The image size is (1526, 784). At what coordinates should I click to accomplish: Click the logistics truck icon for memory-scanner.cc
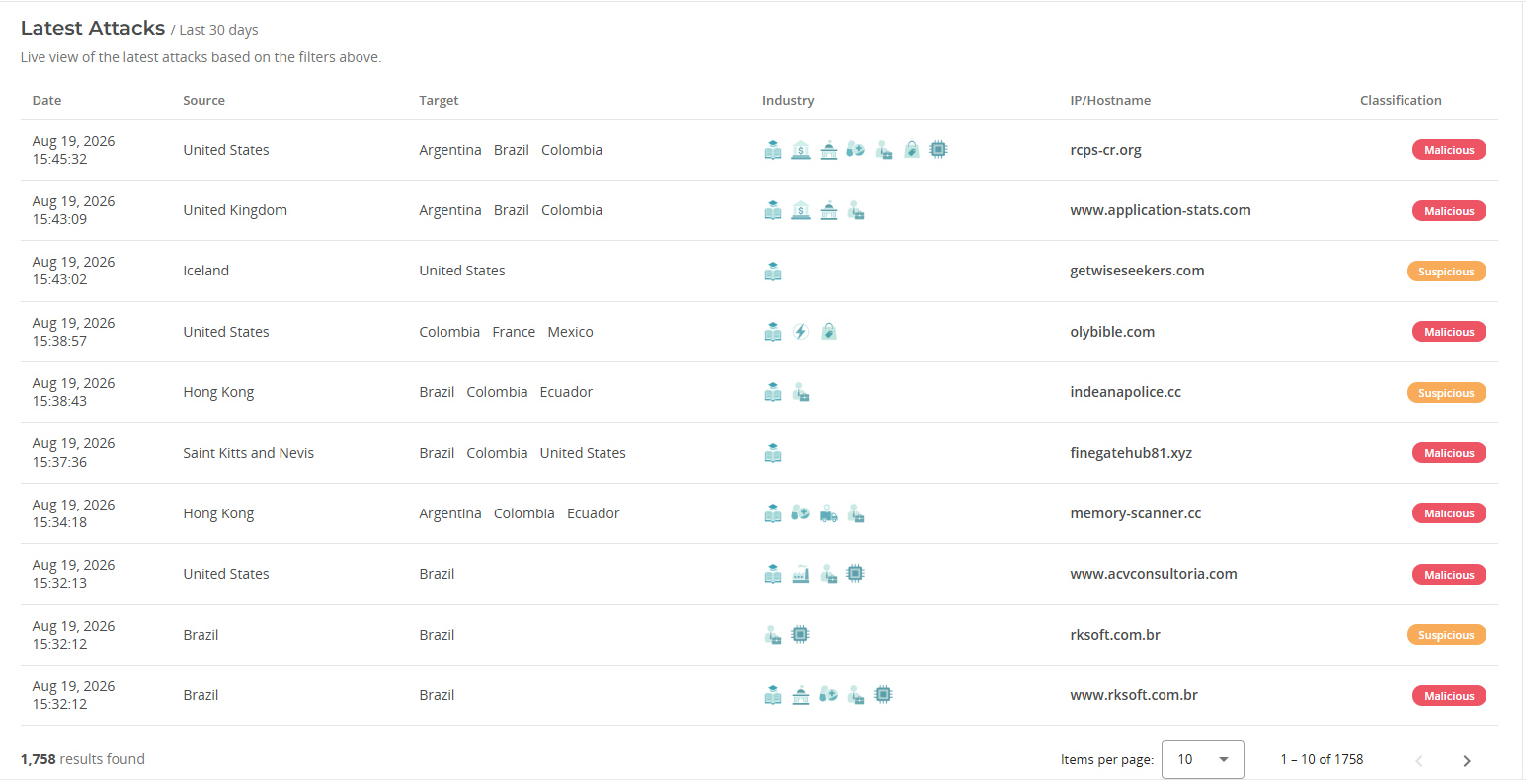(829, 513)
